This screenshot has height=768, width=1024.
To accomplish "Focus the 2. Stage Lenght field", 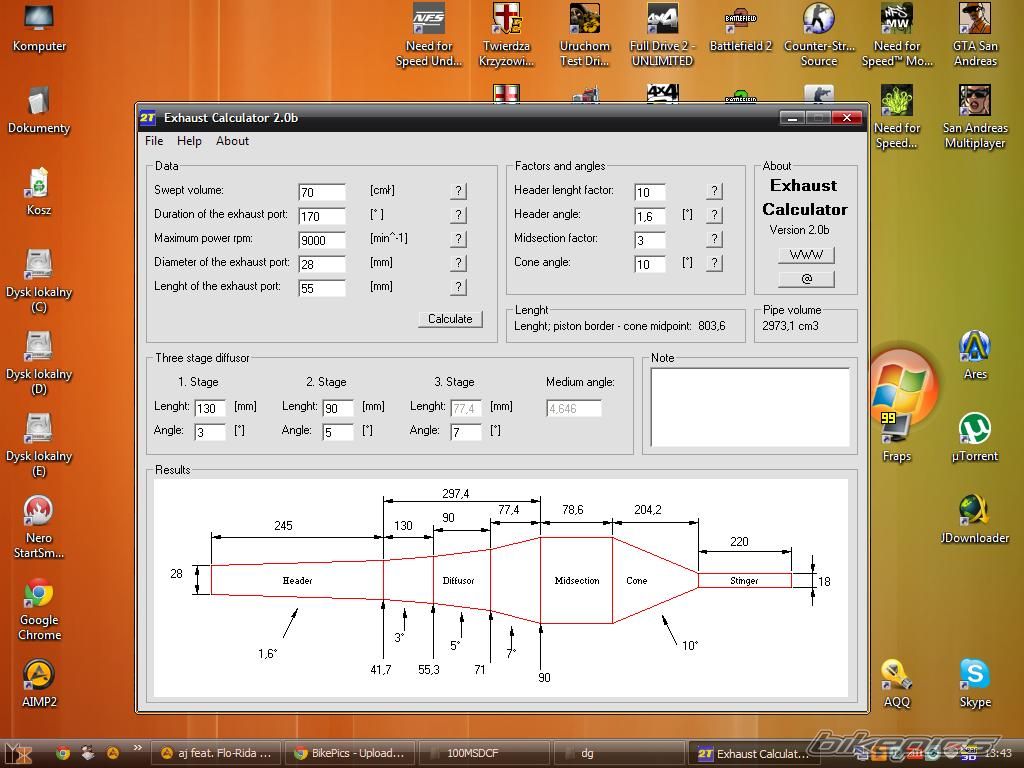I will coord(338,408).
